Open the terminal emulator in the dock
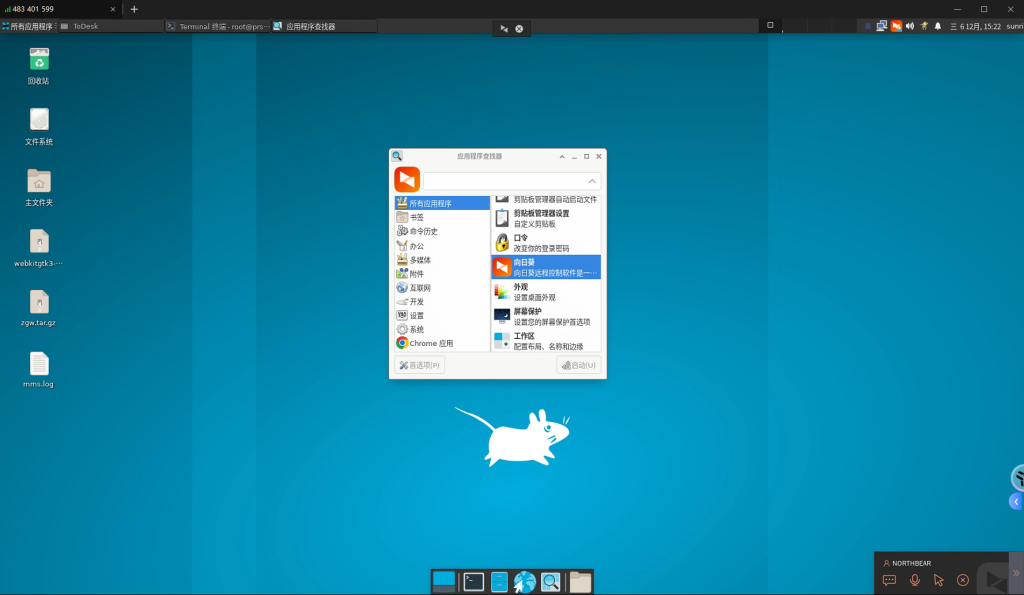Viewport: 1024px width, 595px height. point(474,581)
